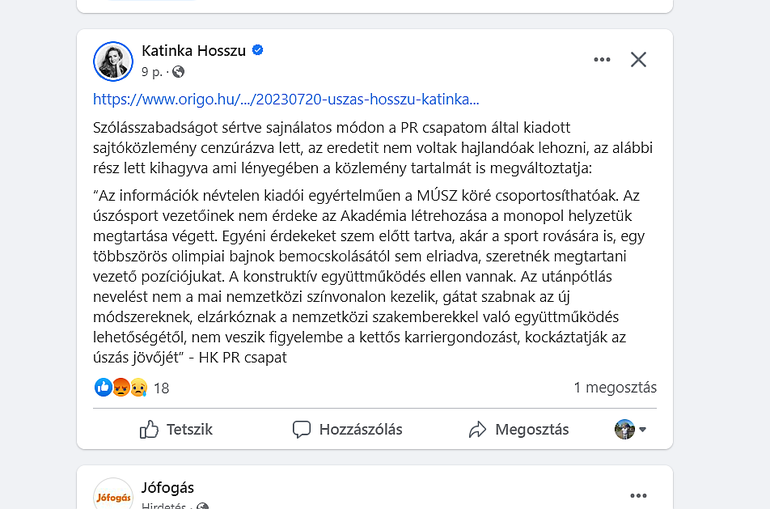The width and height of the screenshot is (770, 509).
Task: Click the Katinka Hosszu profile name
Action: pyautogui.click(x=193, y=50)
